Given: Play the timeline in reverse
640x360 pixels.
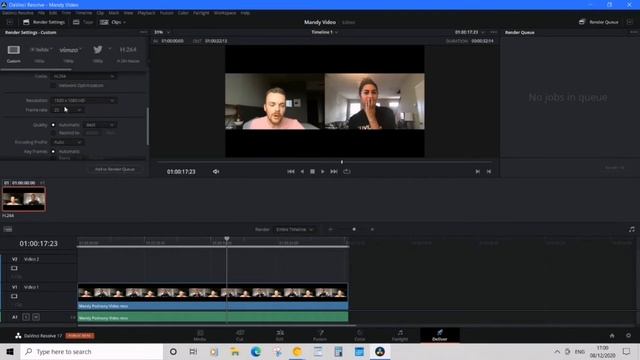Looking at the screenshot, I should (302, 172).
